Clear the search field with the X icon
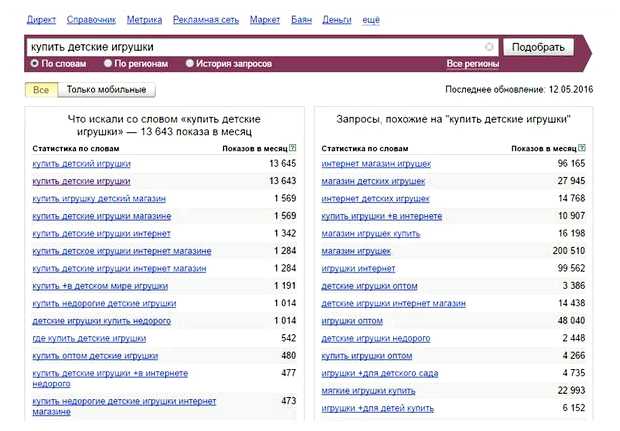 tap(489, 47)
